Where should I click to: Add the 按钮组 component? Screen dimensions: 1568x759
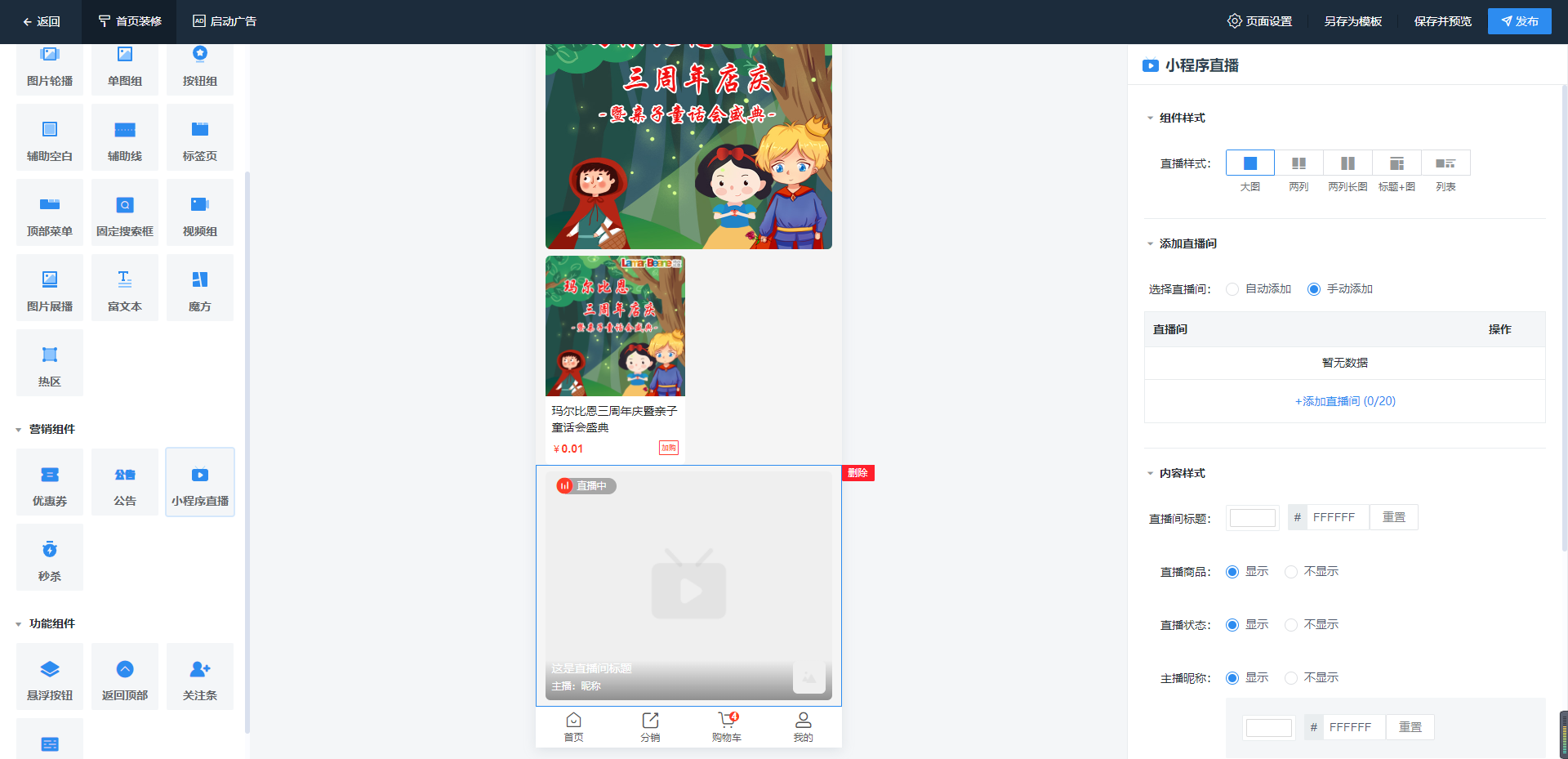(x=200, y=68)
